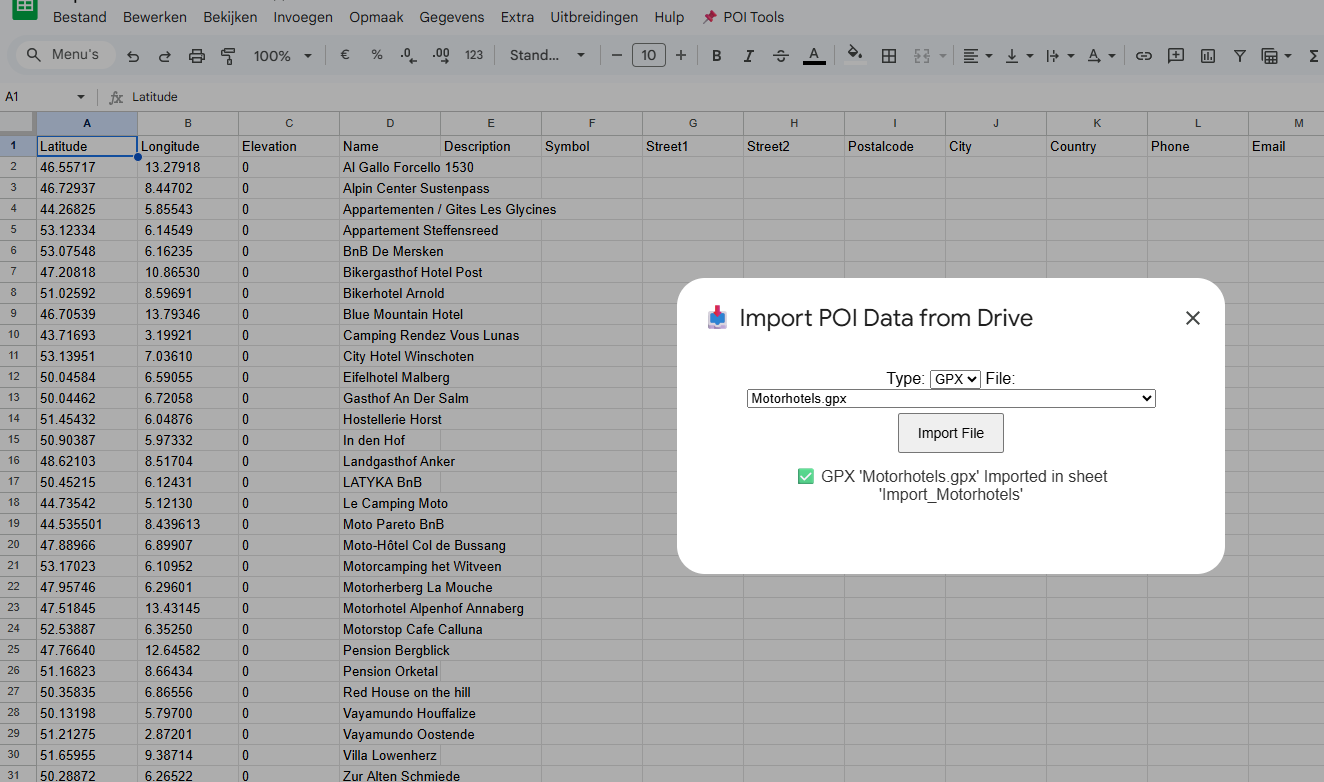Format selection as percent
1324x782 pixels.
[377, 55]
